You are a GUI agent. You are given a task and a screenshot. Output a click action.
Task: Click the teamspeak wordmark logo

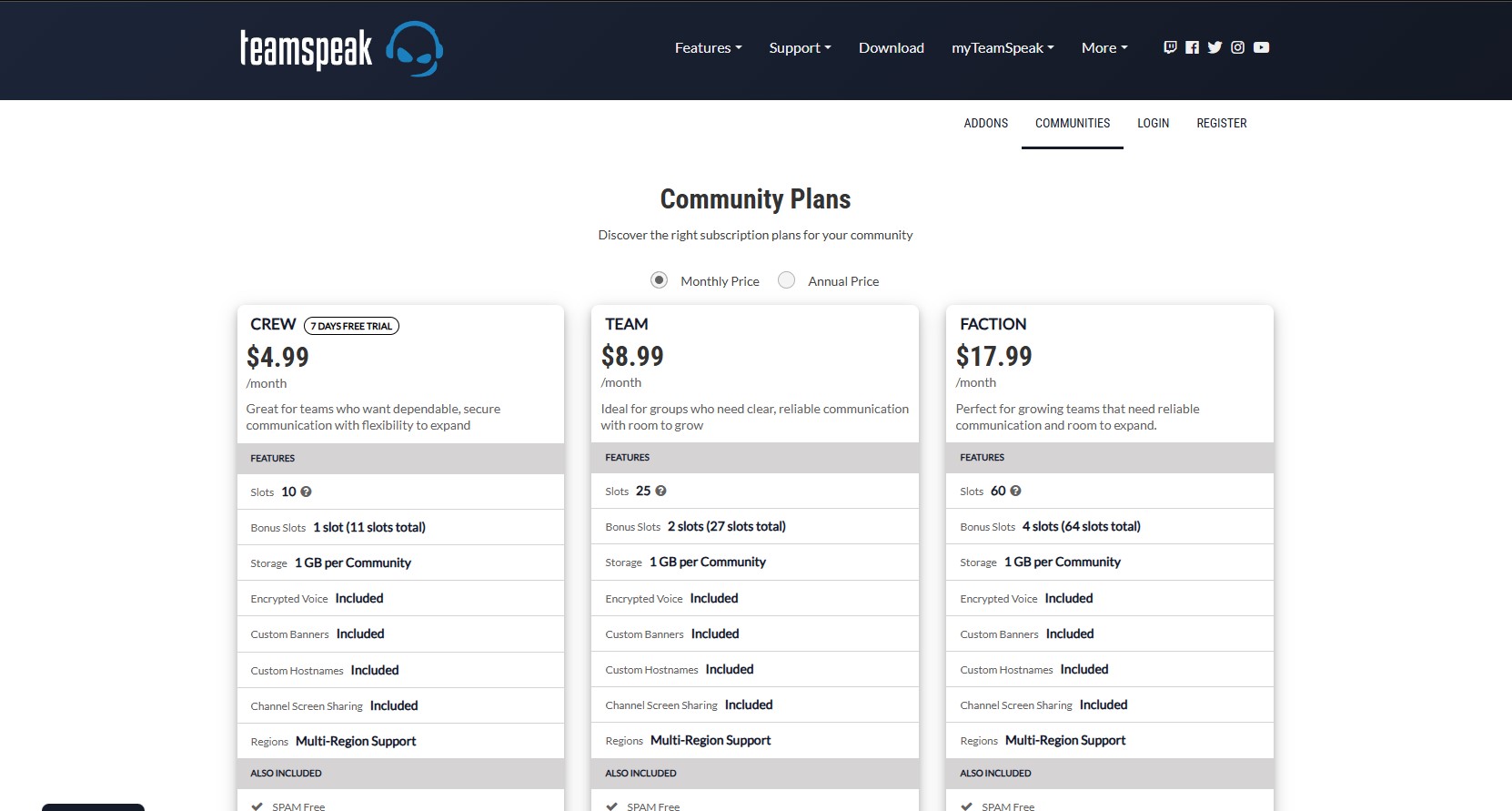(307, 49)
